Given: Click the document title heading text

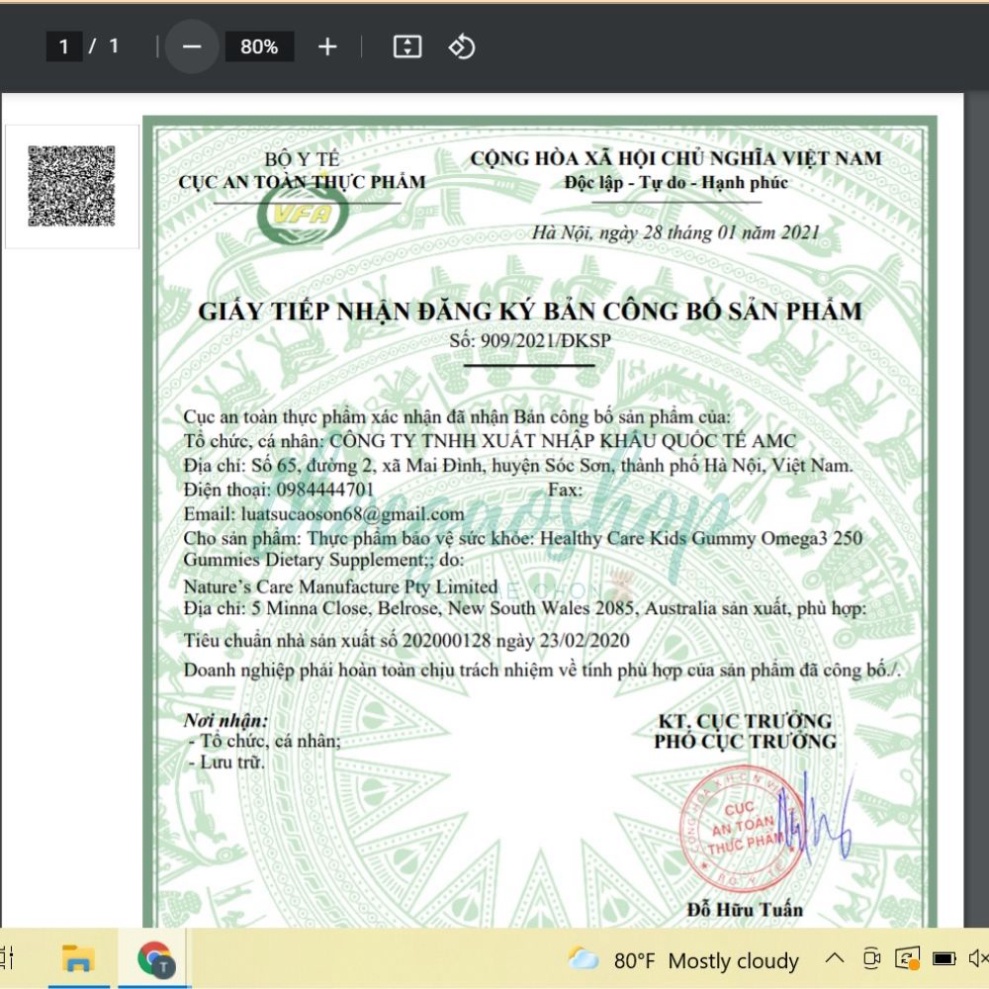Looking at the screenshot, I should coord(529,311).
